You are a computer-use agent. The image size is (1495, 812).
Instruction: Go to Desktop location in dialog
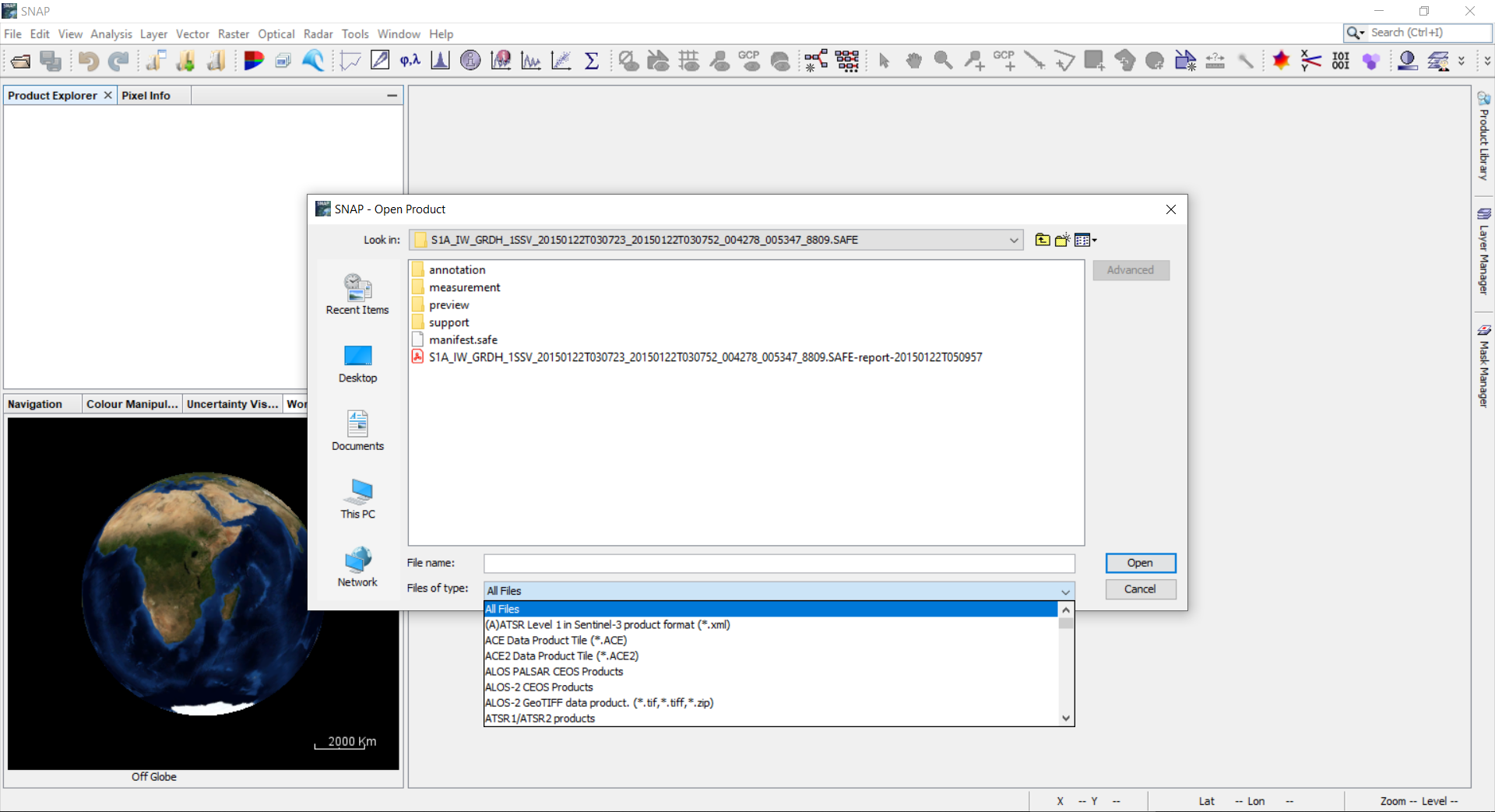(x=357, y=364)
